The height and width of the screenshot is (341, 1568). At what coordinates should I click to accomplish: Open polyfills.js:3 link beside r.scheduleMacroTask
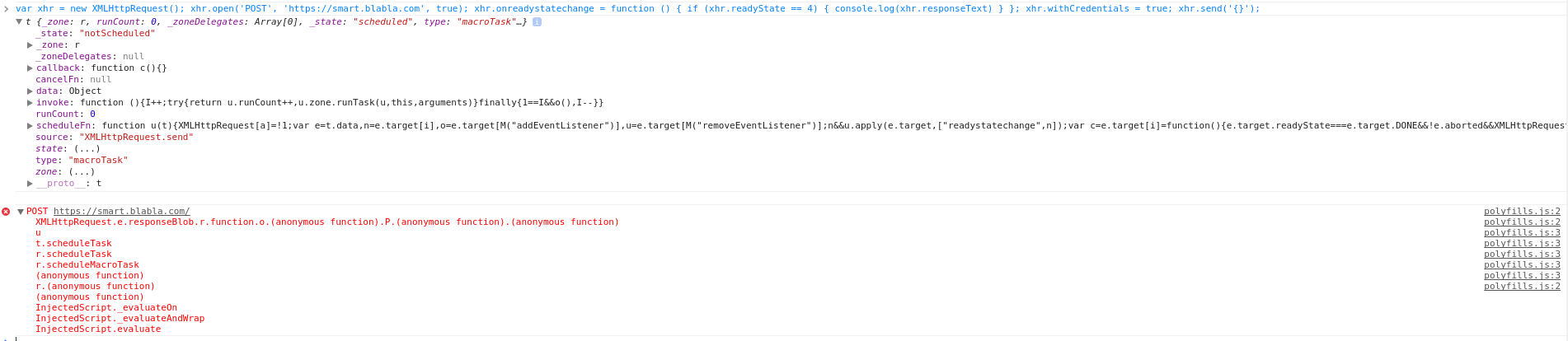[1522, 265]
